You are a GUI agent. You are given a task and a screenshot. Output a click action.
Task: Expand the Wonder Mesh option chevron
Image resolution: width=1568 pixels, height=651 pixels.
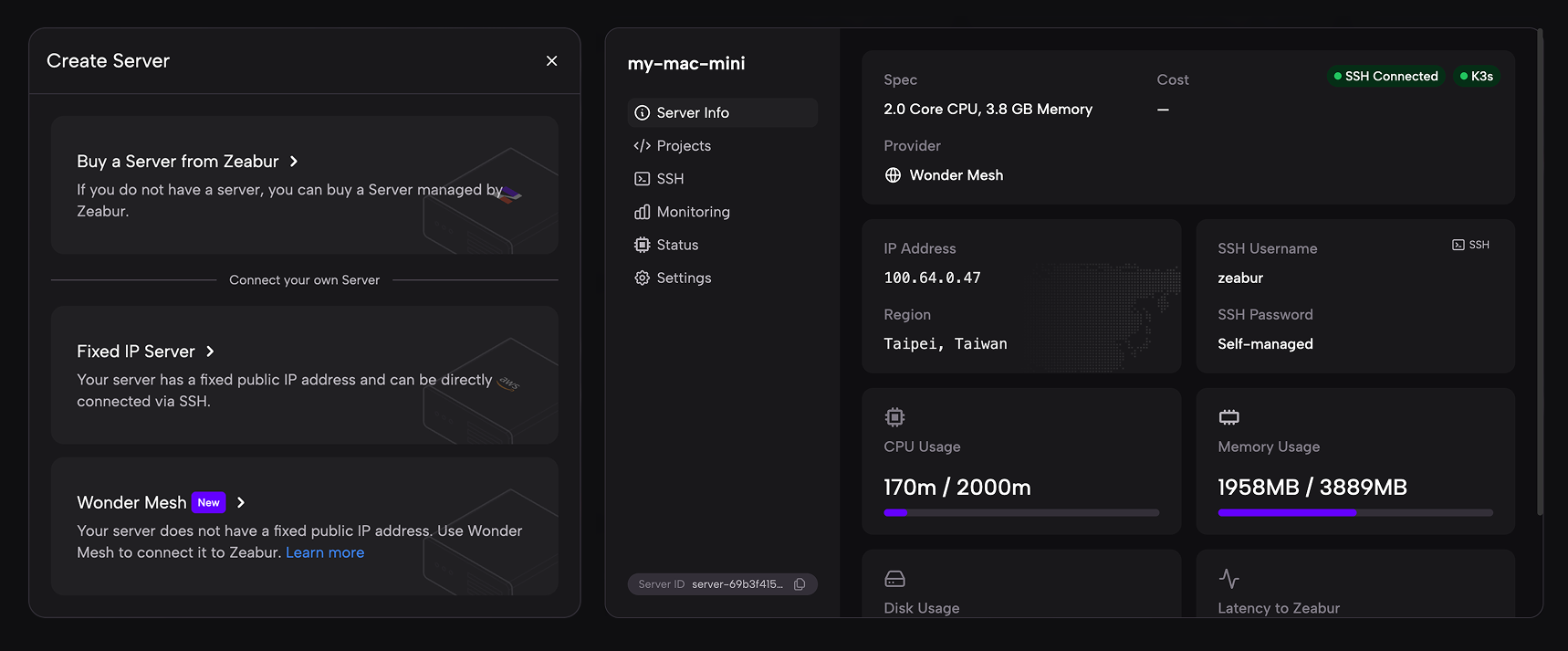tap(241, 503)
